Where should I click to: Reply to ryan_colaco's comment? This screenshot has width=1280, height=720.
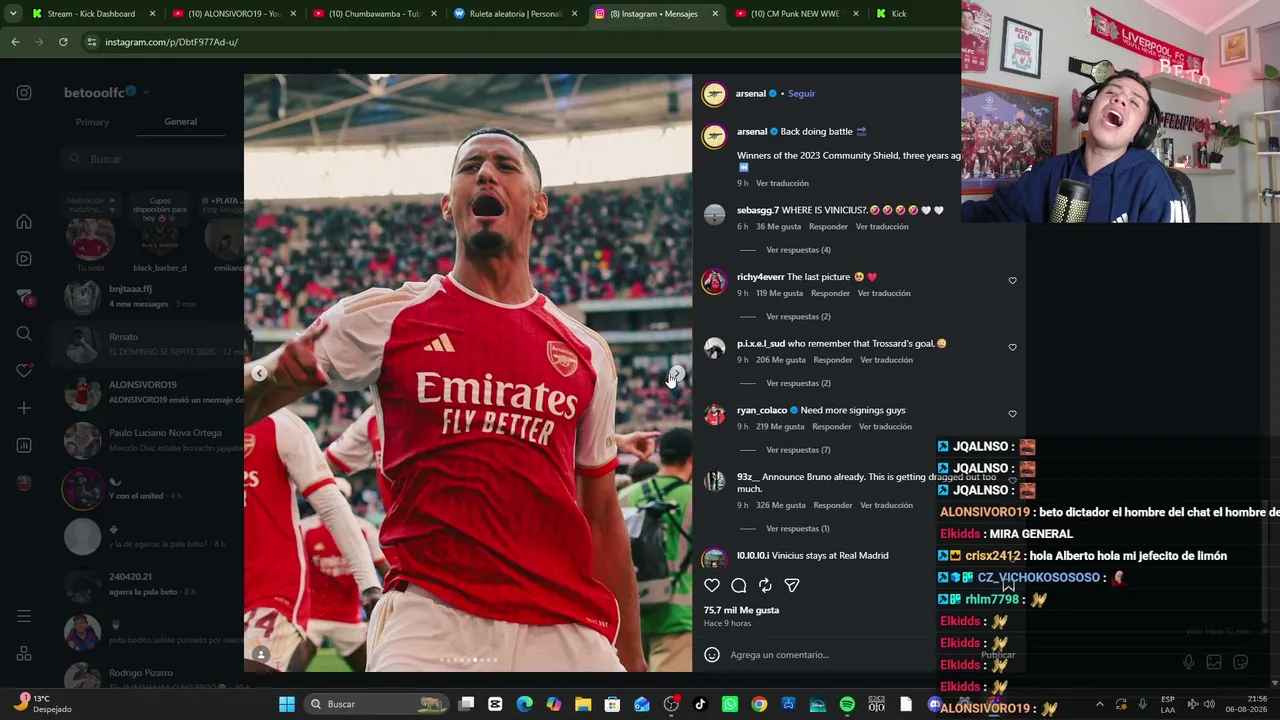pyautogui.click(x=831, y=427)
